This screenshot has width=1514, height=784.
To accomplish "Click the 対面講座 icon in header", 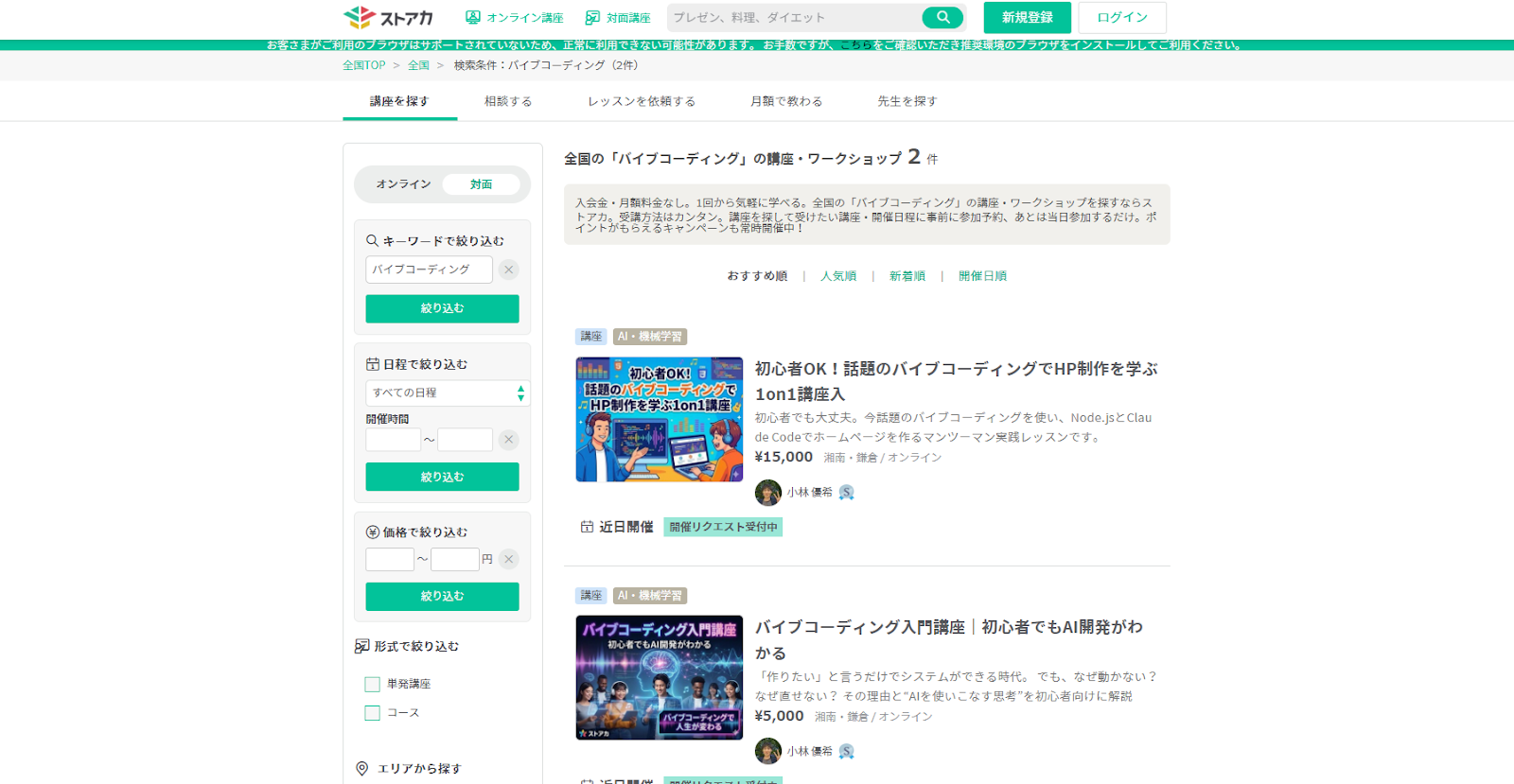I will pyautogui.click(x=592, y=17).
